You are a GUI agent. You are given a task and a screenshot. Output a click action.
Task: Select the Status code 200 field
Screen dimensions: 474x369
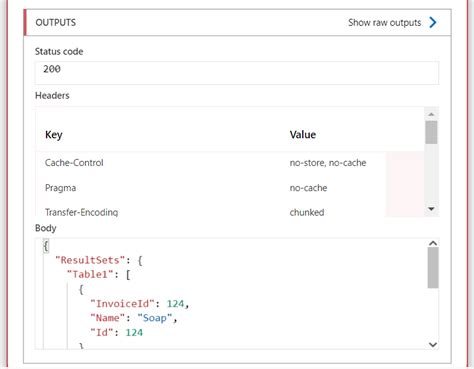[237, 72]
